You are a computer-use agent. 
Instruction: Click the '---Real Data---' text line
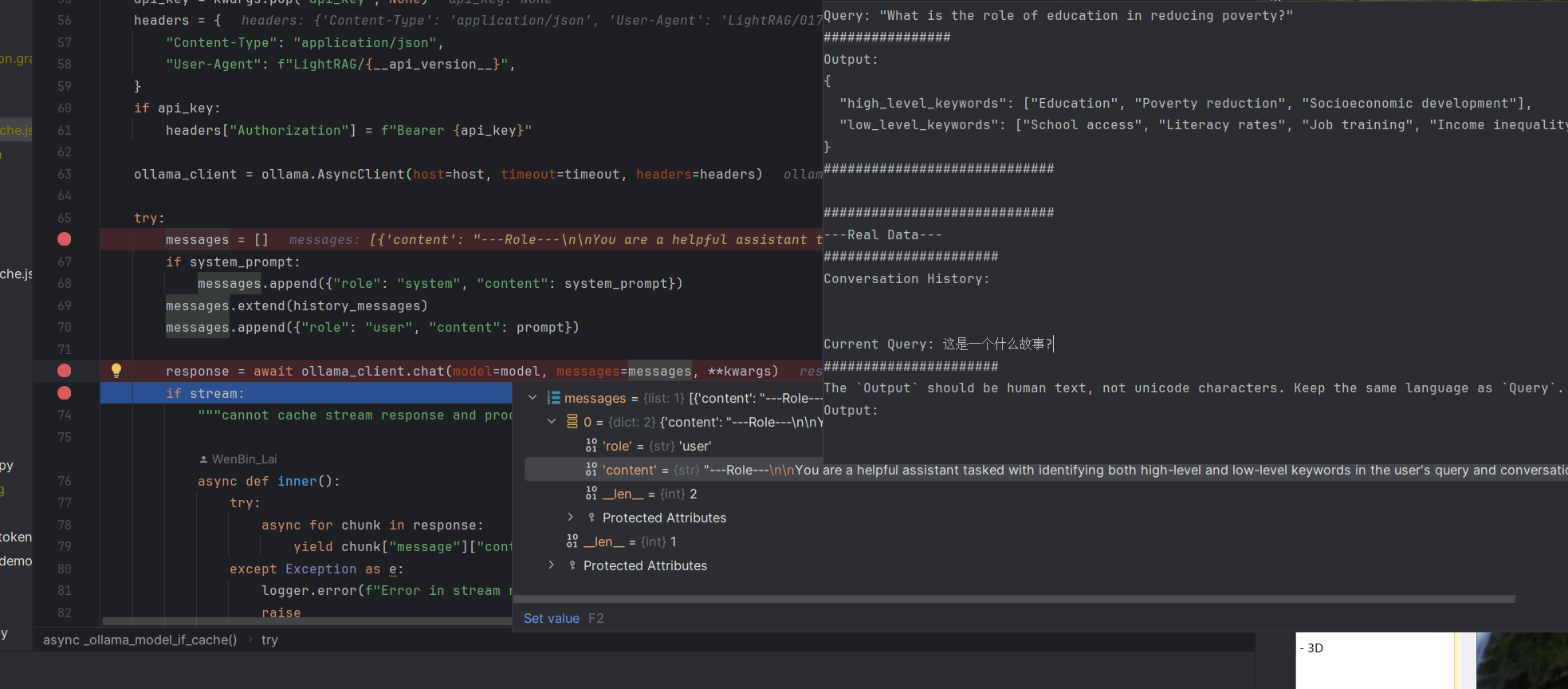tap(882, 234)
